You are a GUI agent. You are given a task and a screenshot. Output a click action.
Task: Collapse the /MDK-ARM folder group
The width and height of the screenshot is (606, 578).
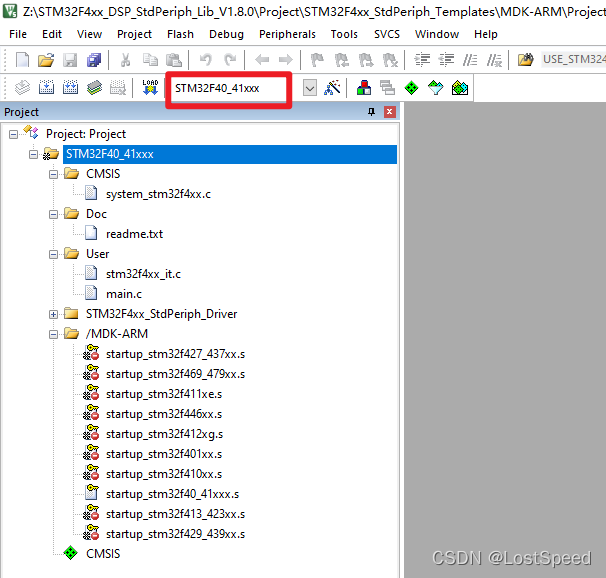(x=54, y=335)
